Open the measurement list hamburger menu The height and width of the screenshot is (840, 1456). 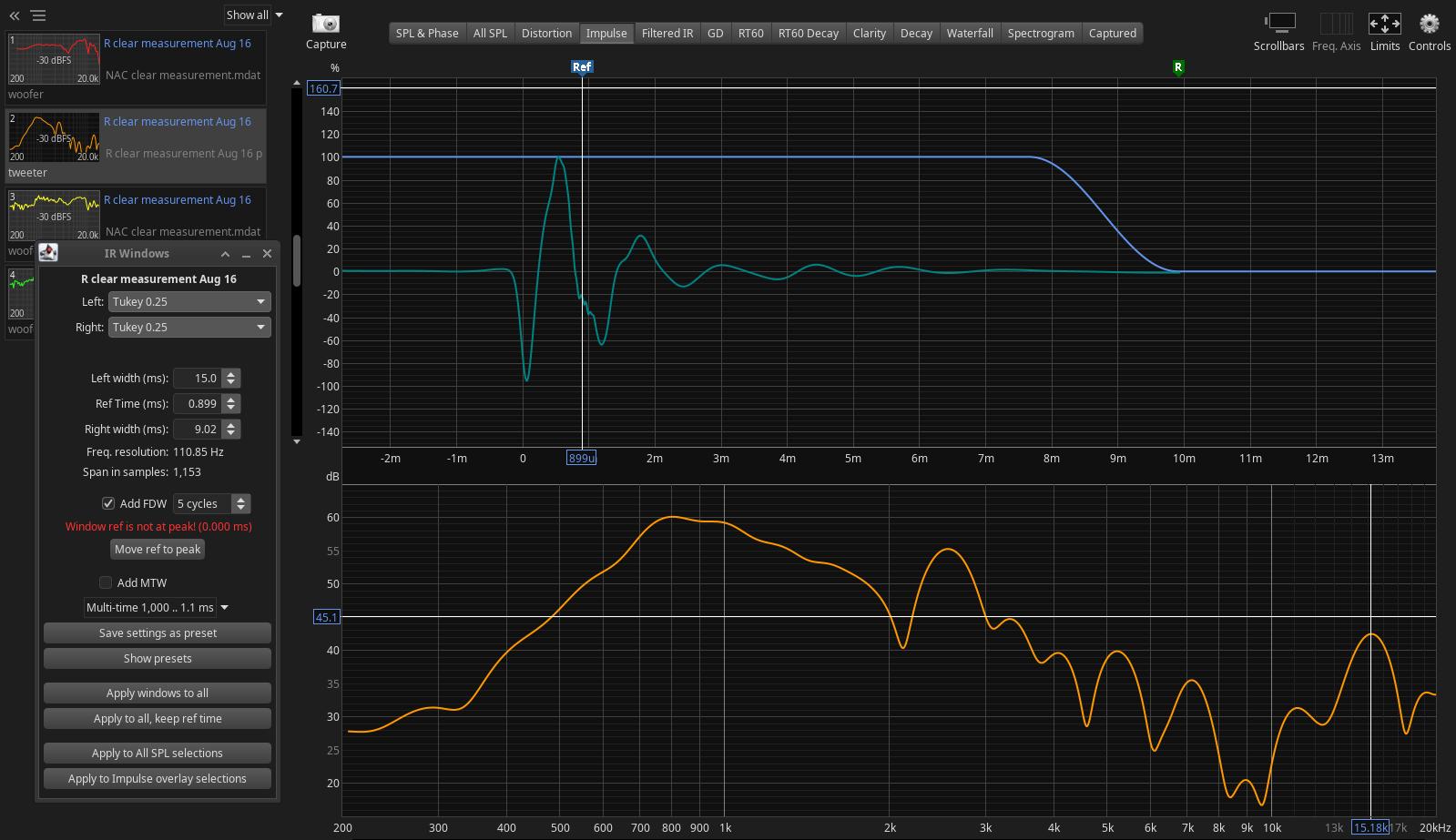click(38, 15)
